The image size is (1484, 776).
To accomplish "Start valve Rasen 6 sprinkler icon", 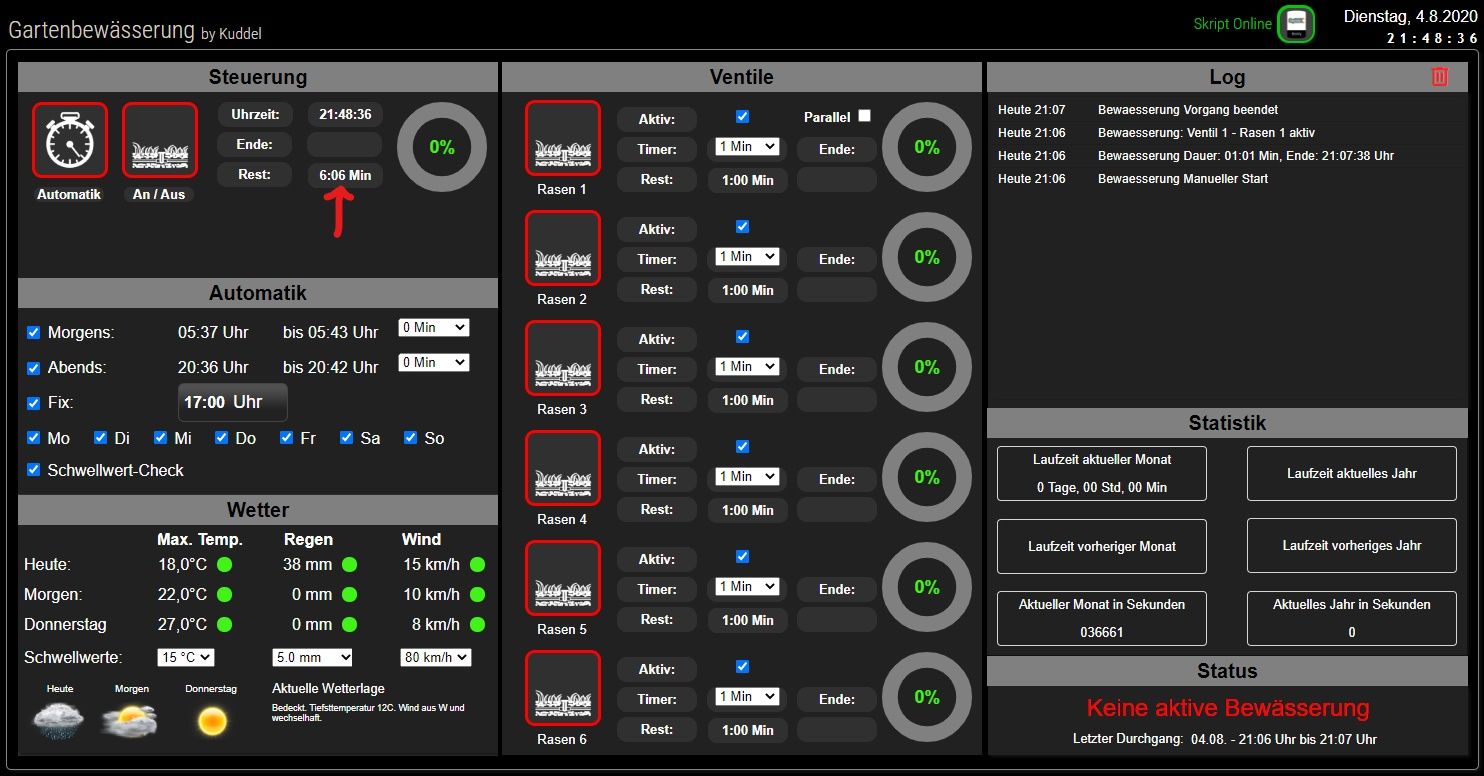I will tap(563, 688).
